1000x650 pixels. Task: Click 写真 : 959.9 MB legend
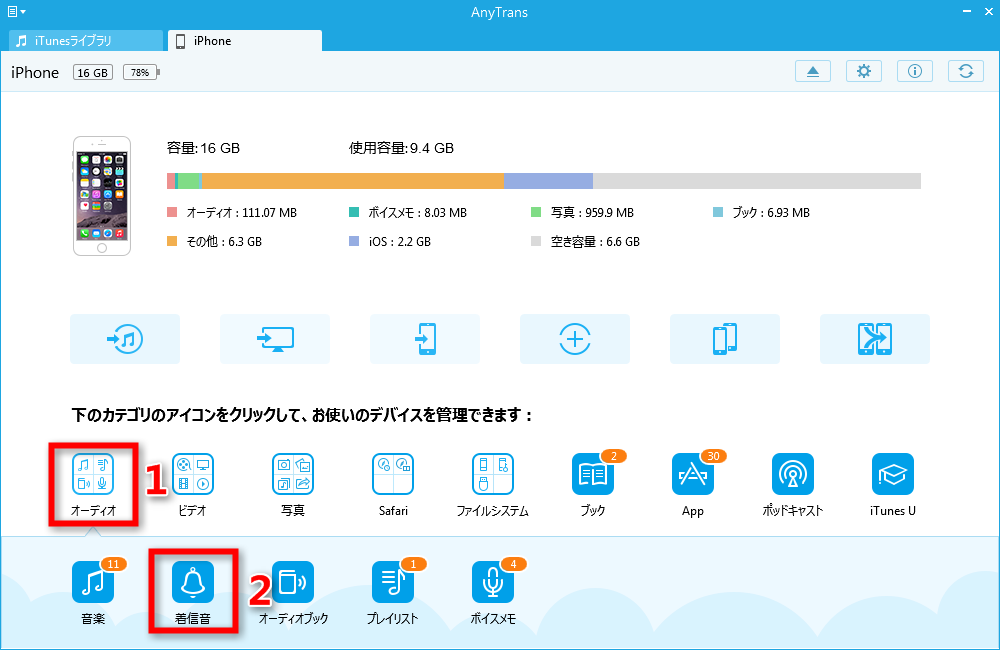(x=583, y=212)
